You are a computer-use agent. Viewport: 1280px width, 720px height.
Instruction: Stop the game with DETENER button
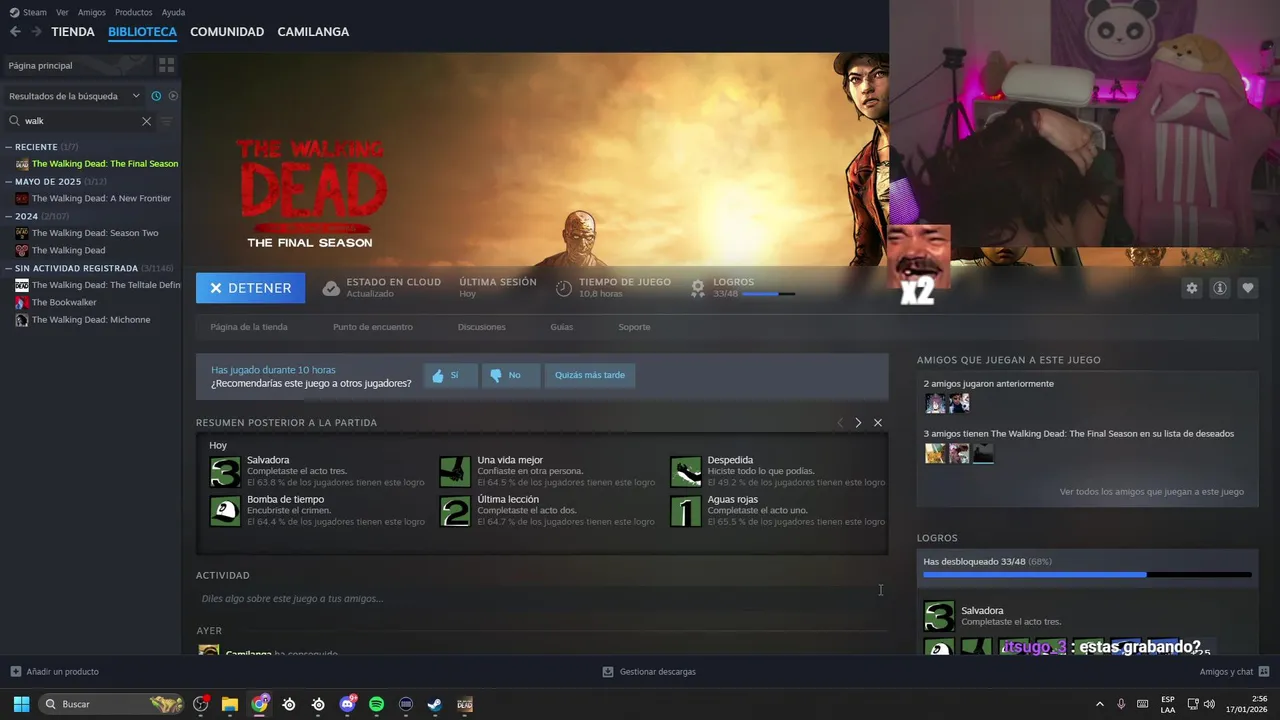[250, 288]
